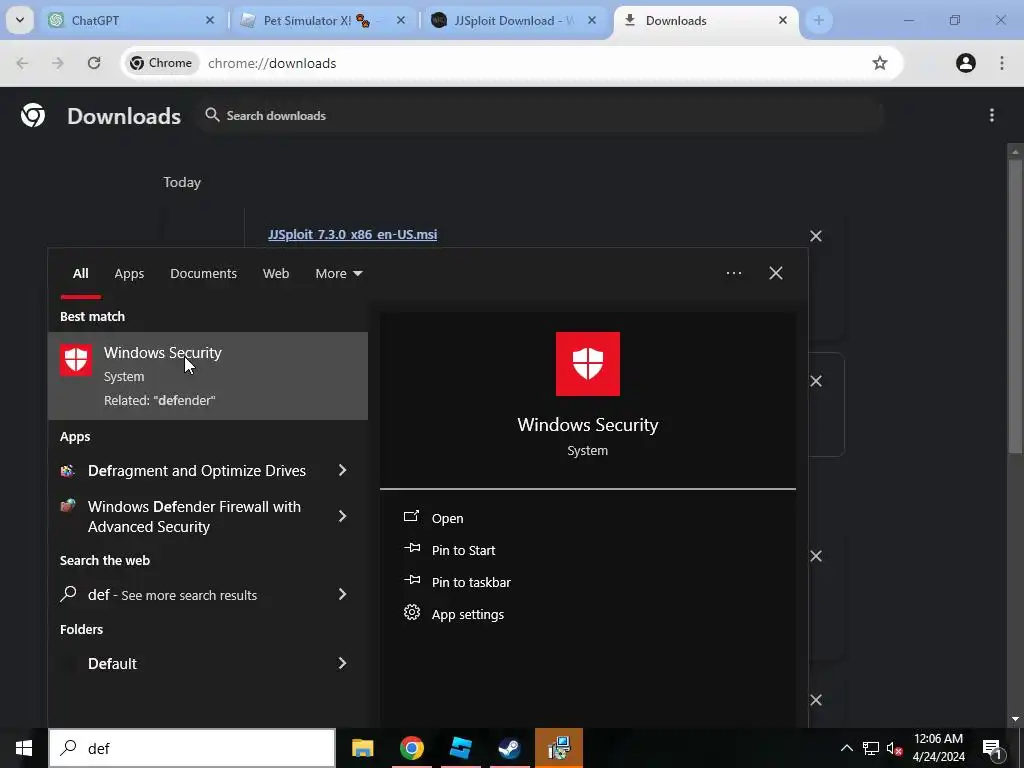Click the large Windows Security shield icon

pyautogui.click(x=587, y=364)
